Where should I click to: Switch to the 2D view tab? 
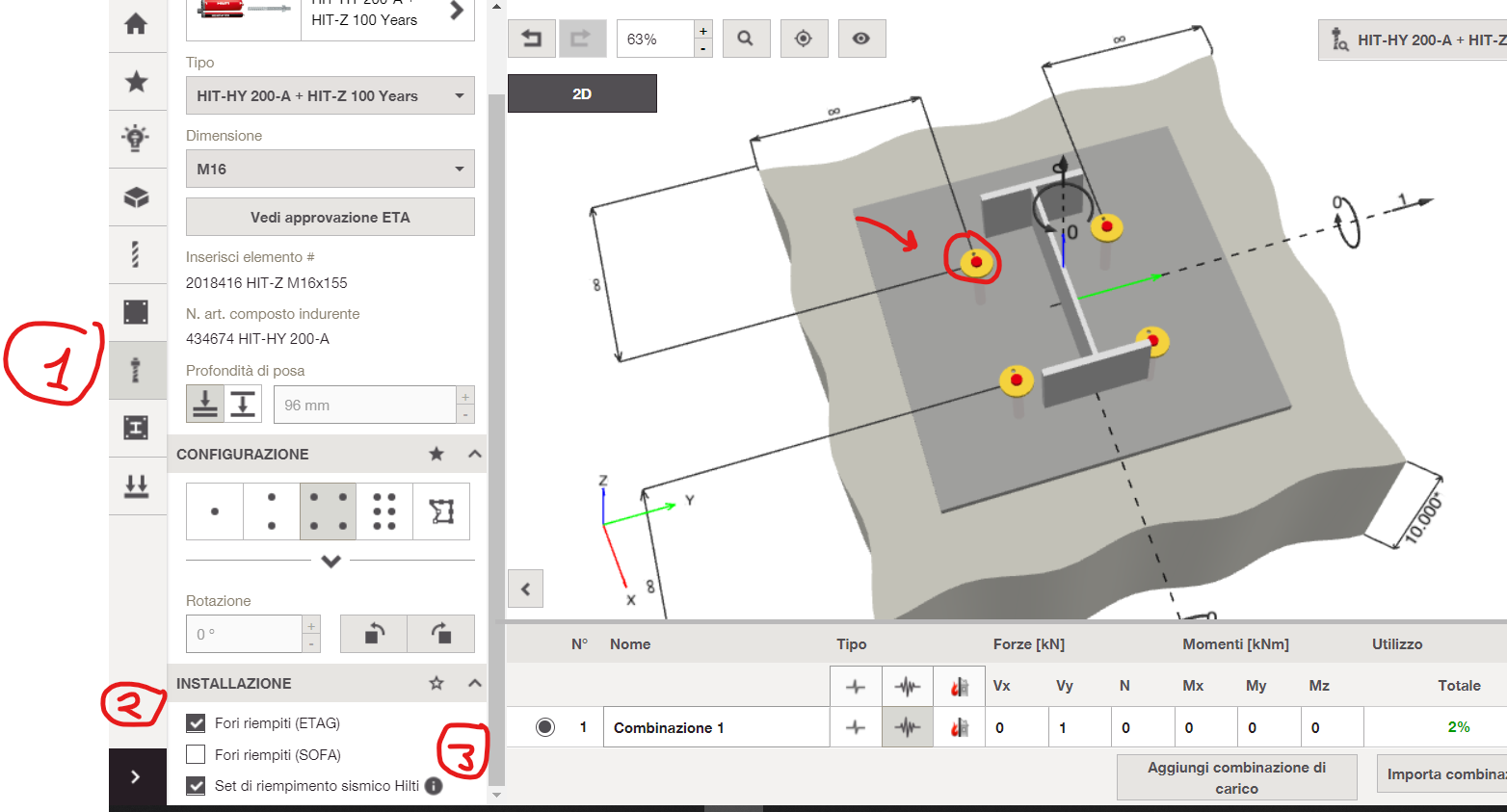click(582, 94)
